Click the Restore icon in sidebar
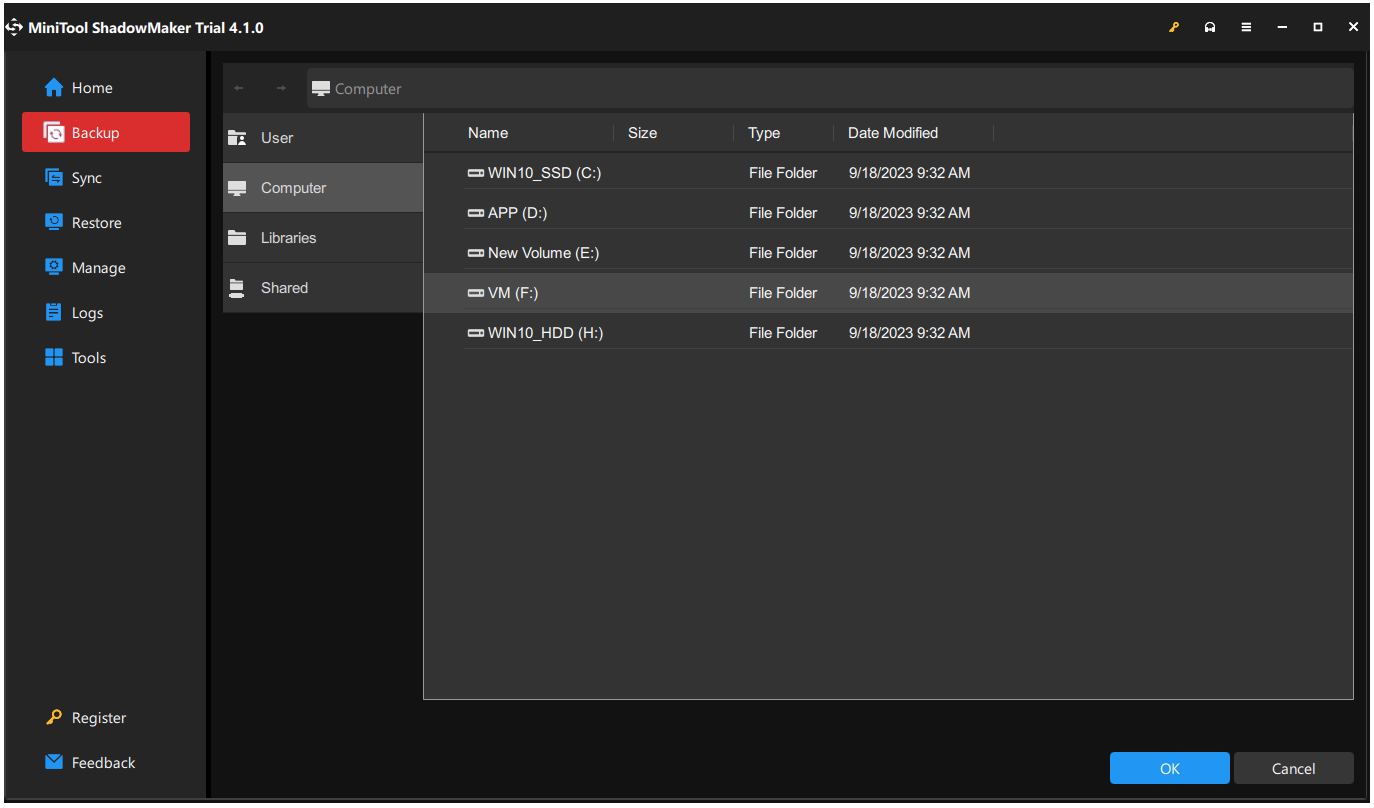This screenshot has height=808, width=1374. 54,223
